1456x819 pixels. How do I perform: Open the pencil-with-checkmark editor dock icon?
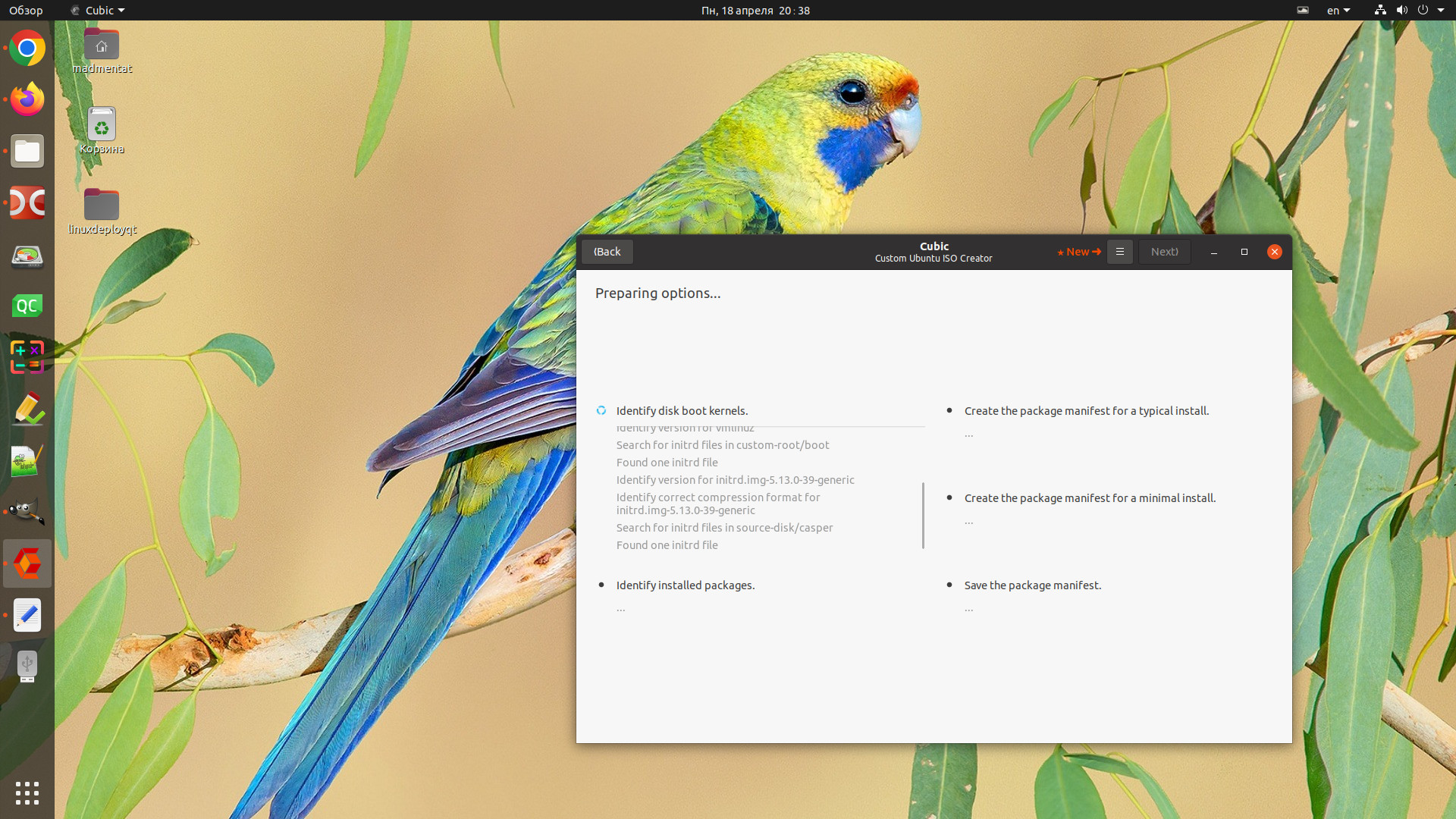(27, 409)
